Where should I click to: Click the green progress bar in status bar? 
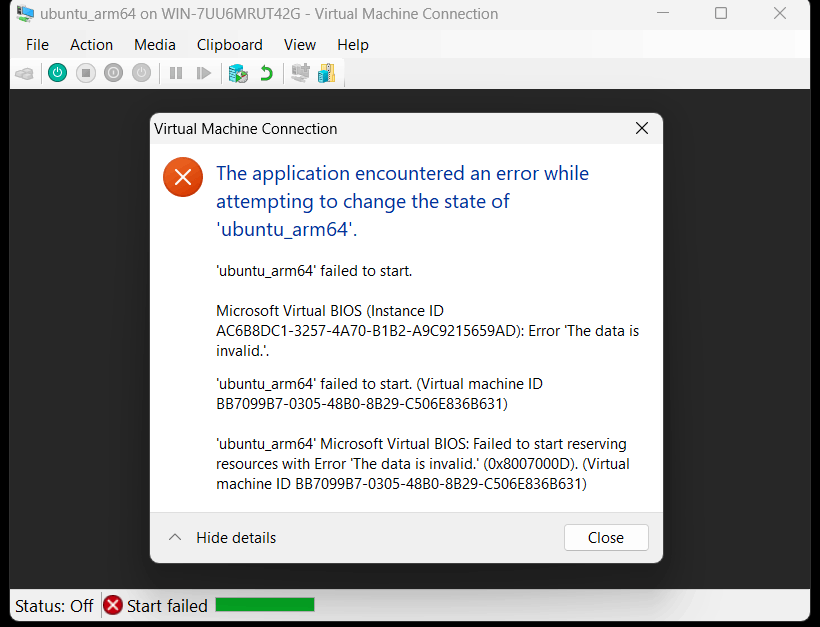tap(265, 605)
